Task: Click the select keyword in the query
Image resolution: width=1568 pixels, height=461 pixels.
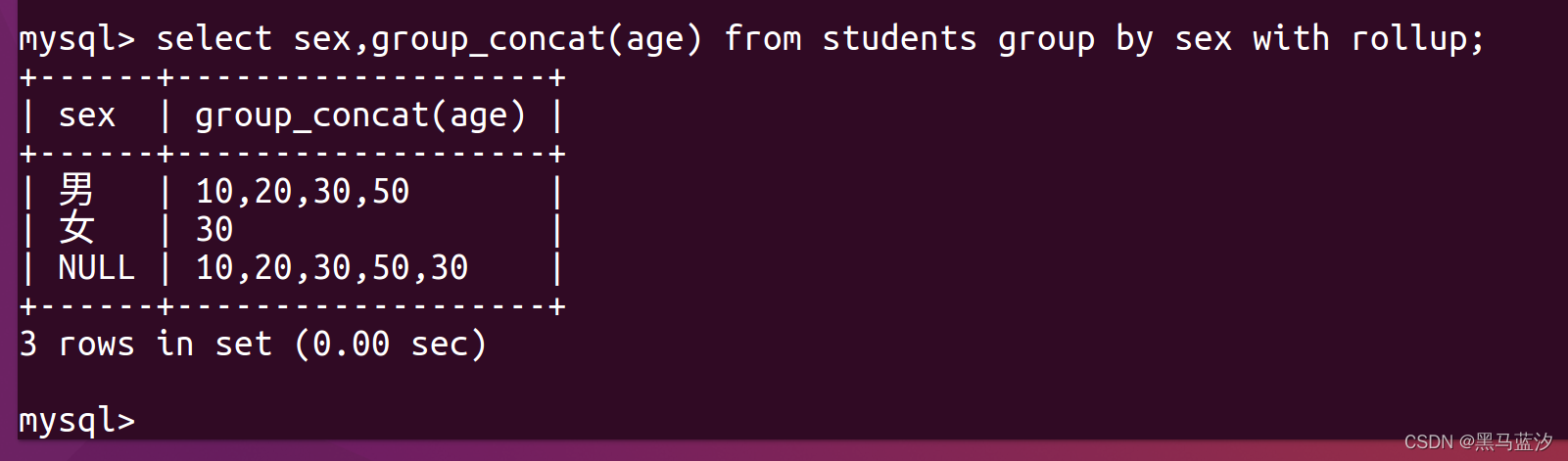Action: 214,38
